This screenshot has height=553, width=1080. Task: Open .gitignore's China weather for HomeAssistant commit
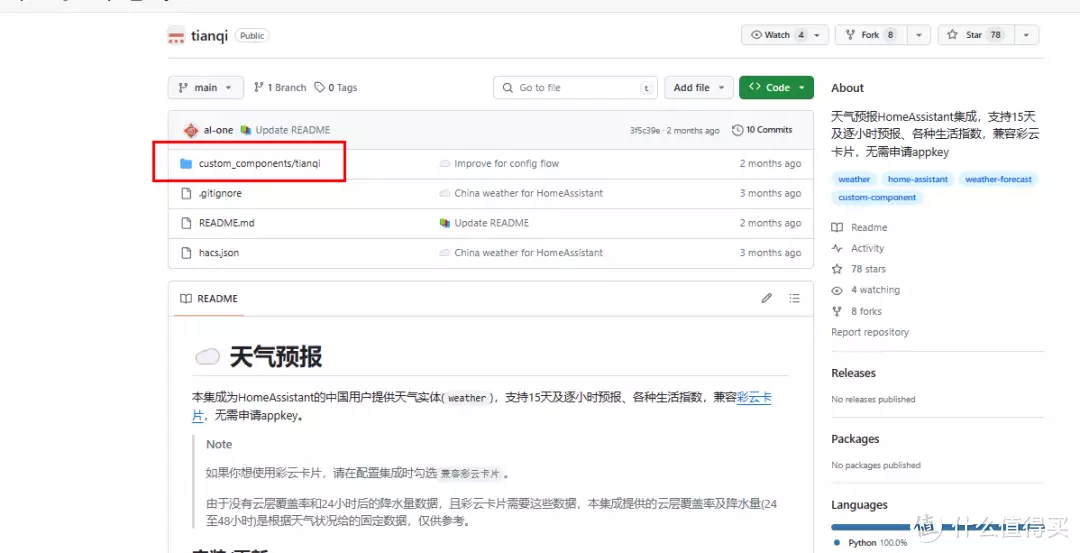[x=528, y=194]
